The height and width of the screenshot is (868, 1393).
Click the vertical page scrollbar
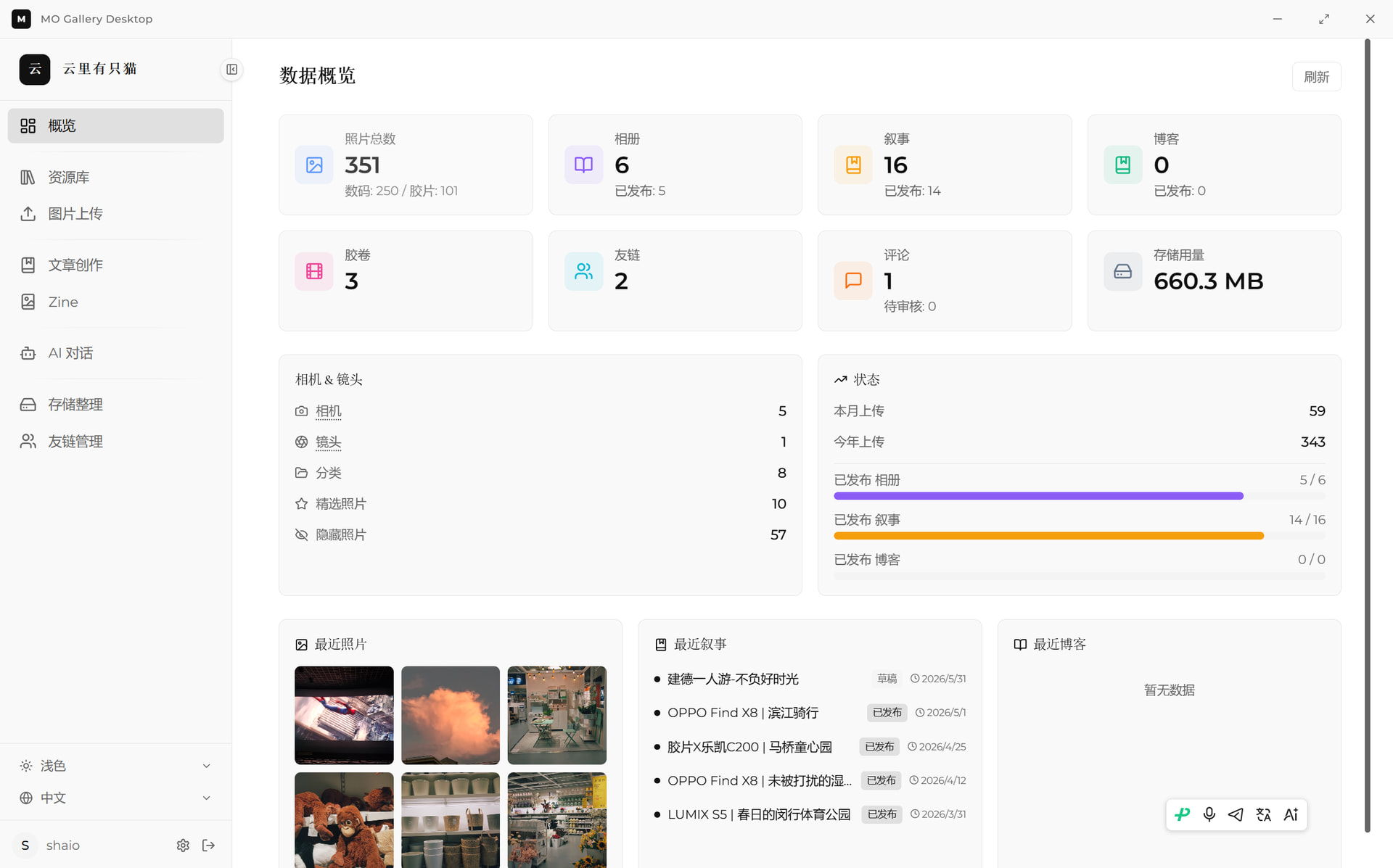click(x=1367, y=435)
